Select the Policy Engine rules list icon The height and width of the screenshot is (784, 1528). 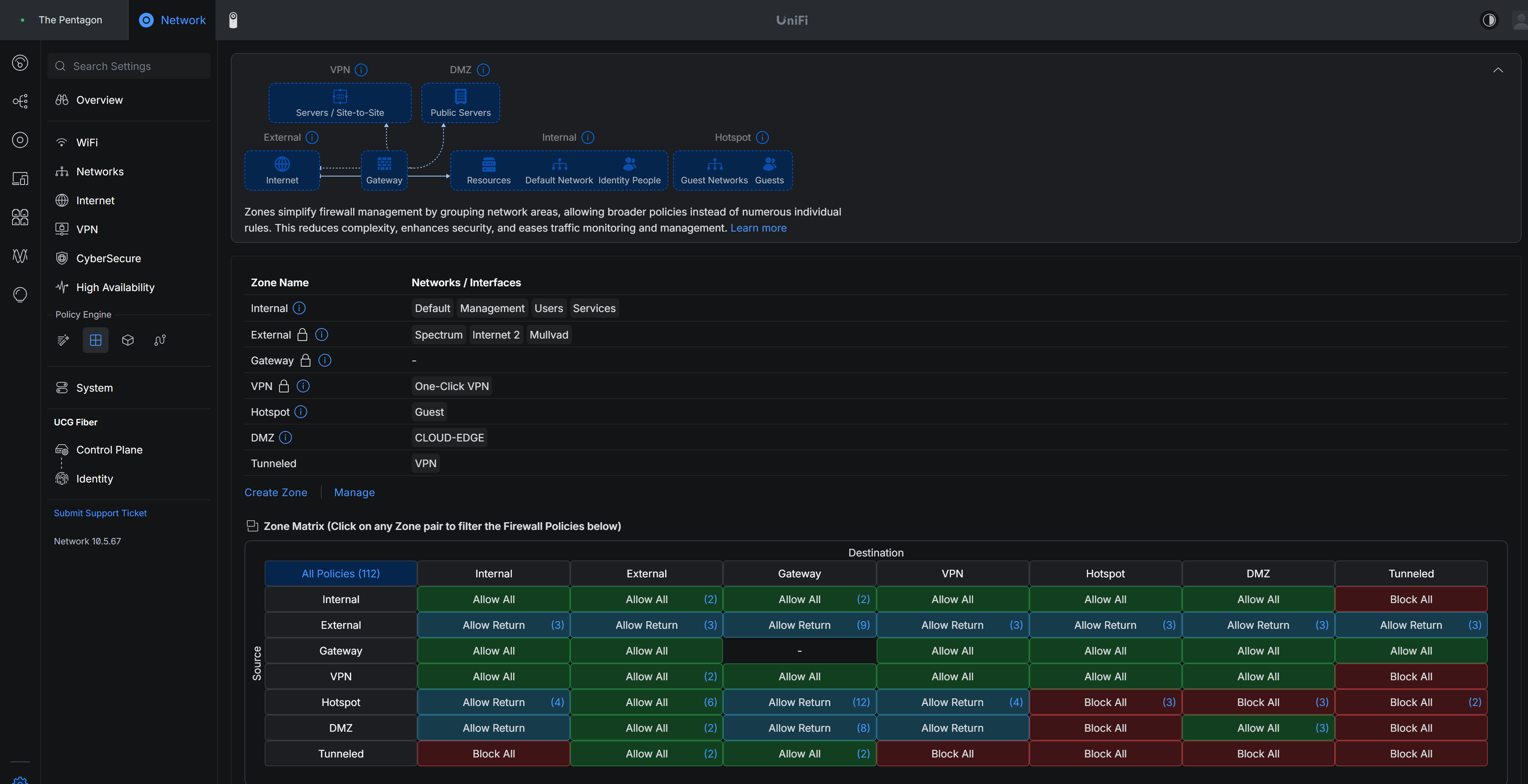pyautogui.click(x=64, y=340)
